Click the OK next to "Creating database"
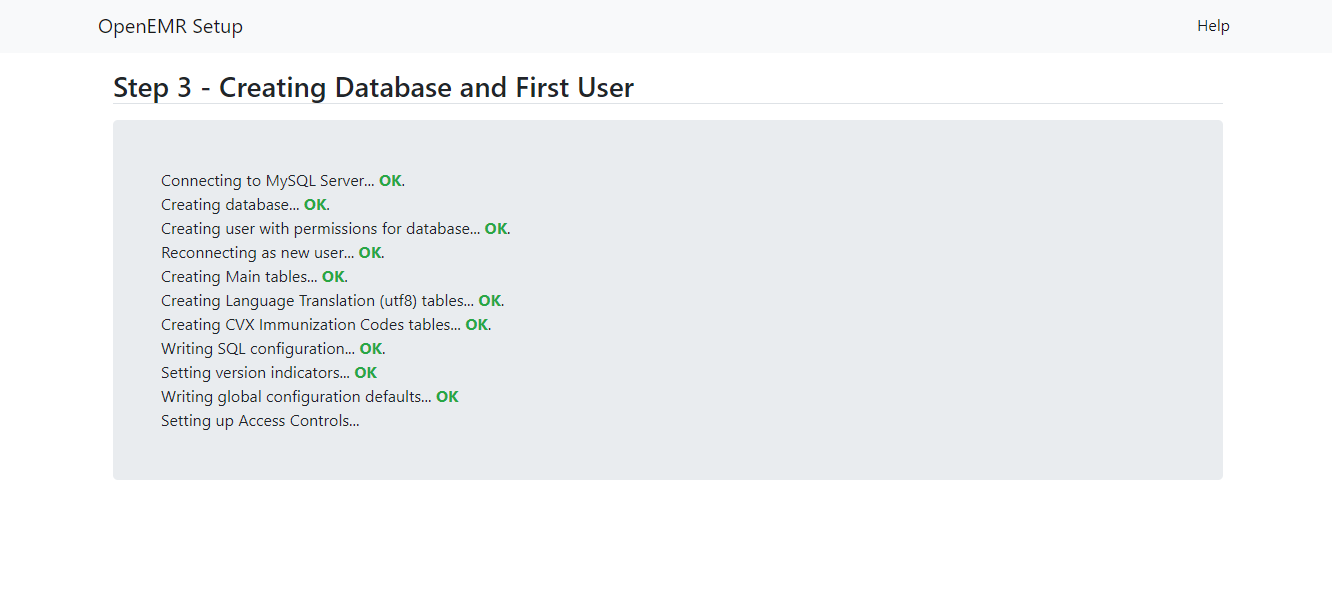This screenshot has height=594, width=1332. (x=315, y=204)
